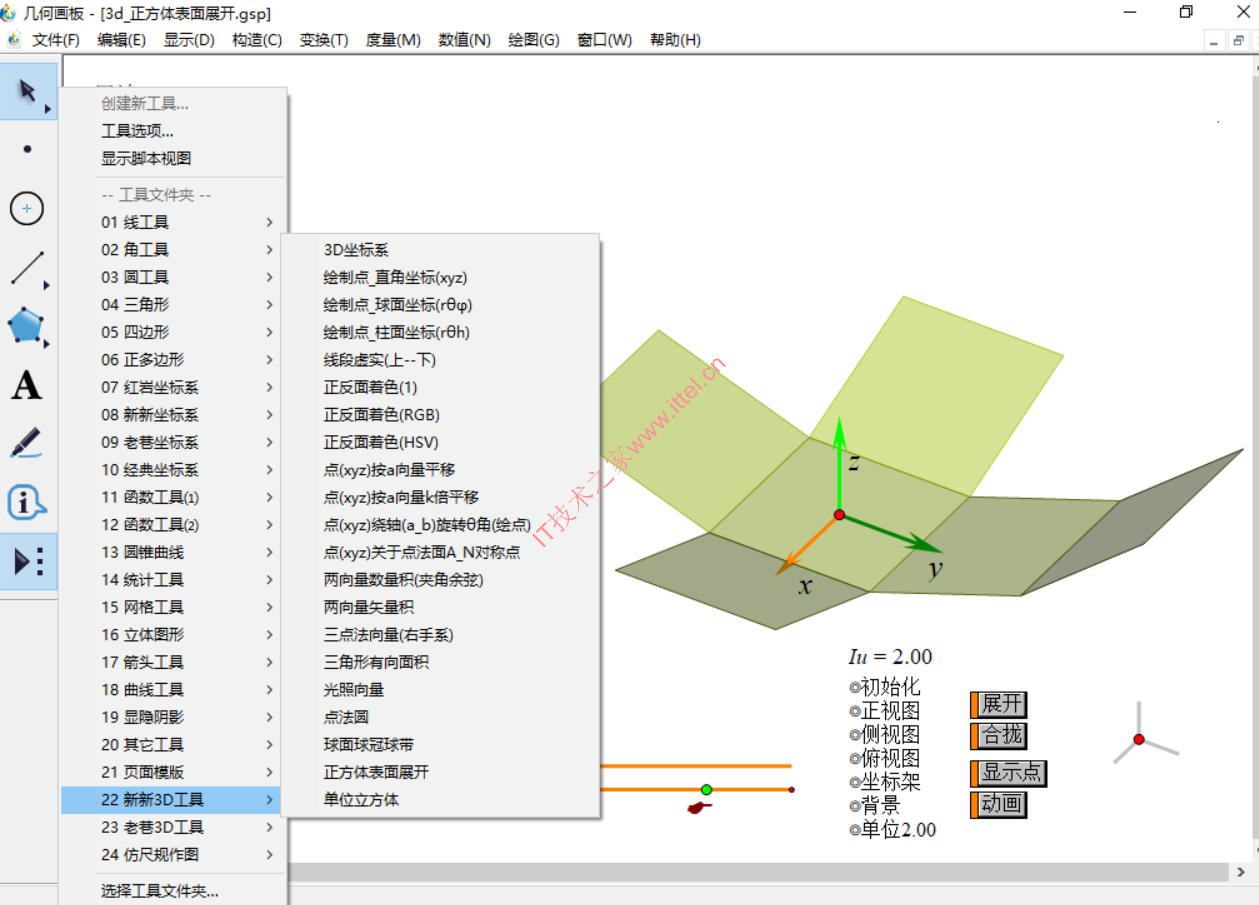Choose 正方体表面展开 from the submenu

[x=376, y=772]
